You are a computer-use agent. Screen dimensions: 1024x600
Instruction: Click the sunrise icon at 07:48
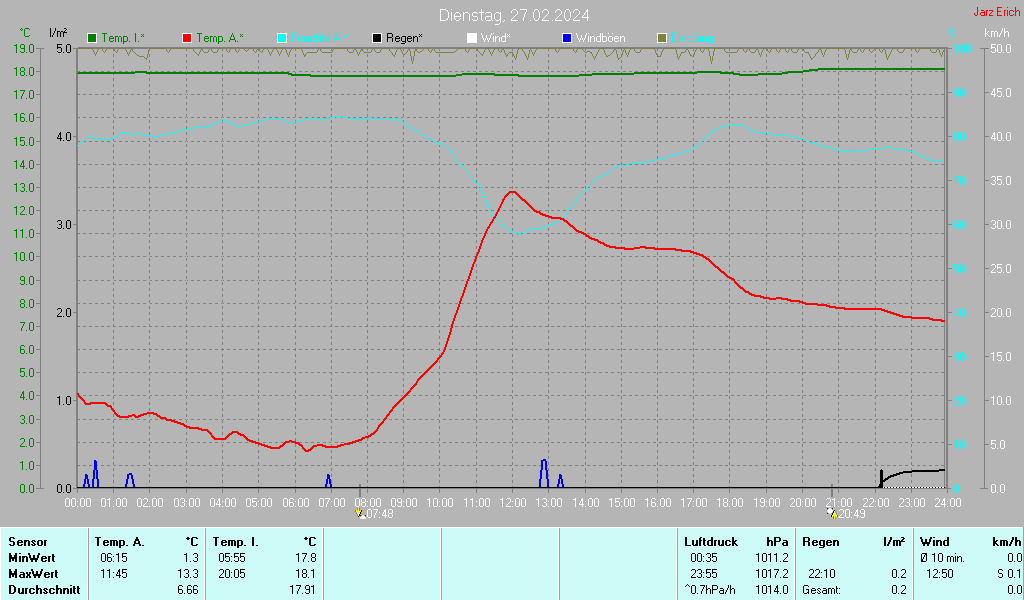point(360,513)
